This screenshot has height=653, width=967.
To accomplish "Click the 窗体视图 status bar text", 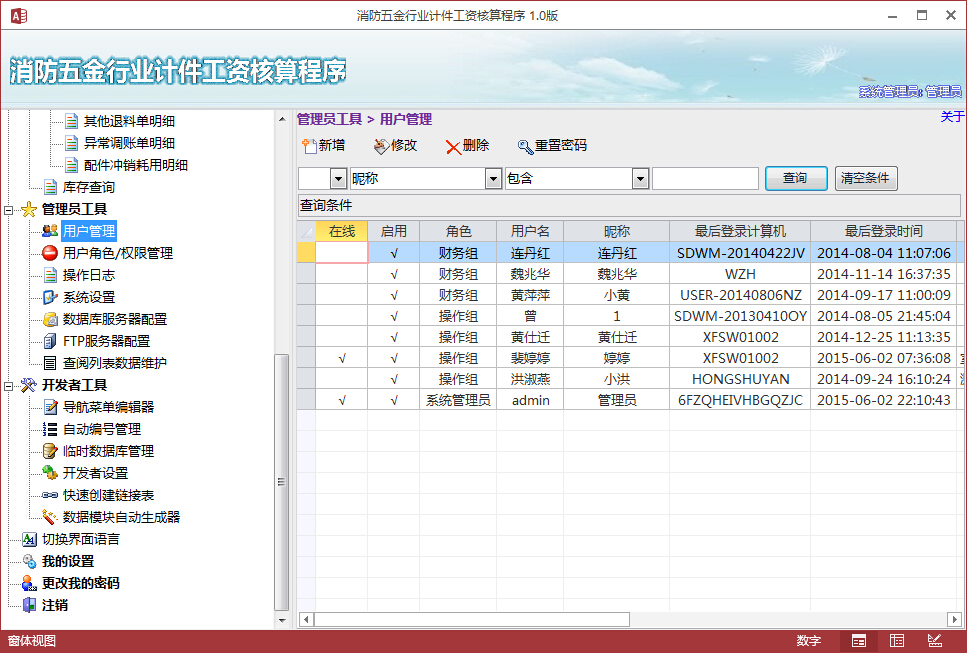I will 31,641.
